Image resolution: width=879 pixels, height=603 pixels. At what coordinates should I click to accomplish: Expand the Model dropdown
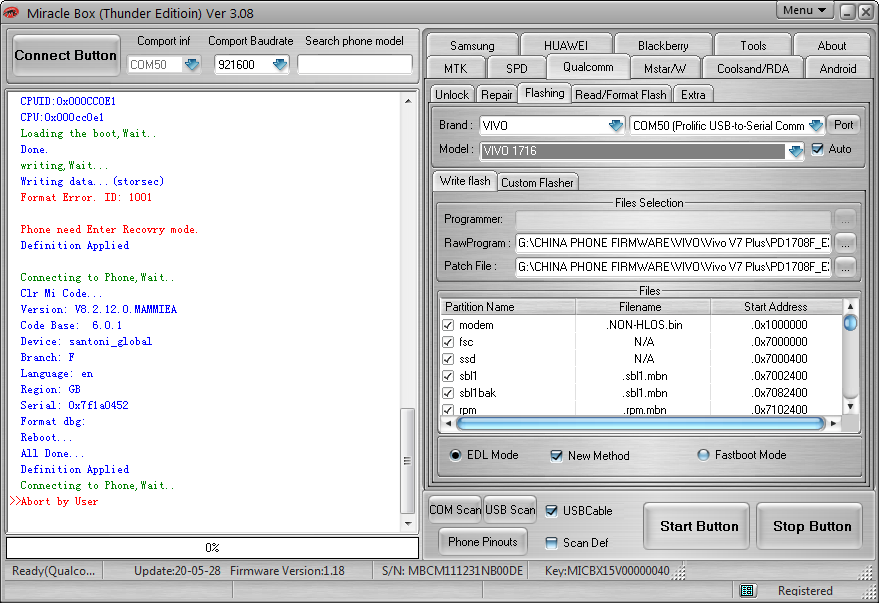pyautogui.click(x=795, y=151)
